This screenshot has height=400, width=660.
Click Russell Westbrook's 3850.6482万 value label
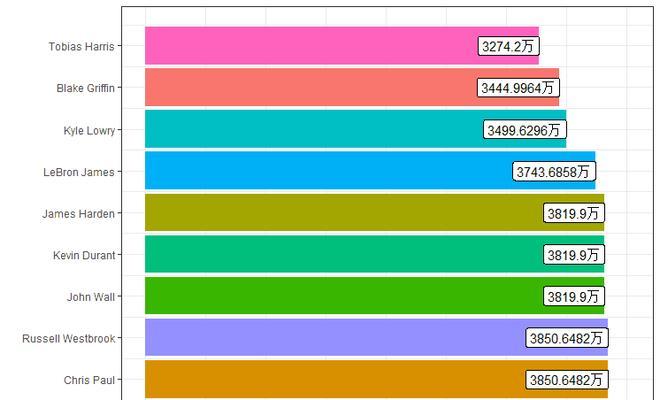click(567, 338)
